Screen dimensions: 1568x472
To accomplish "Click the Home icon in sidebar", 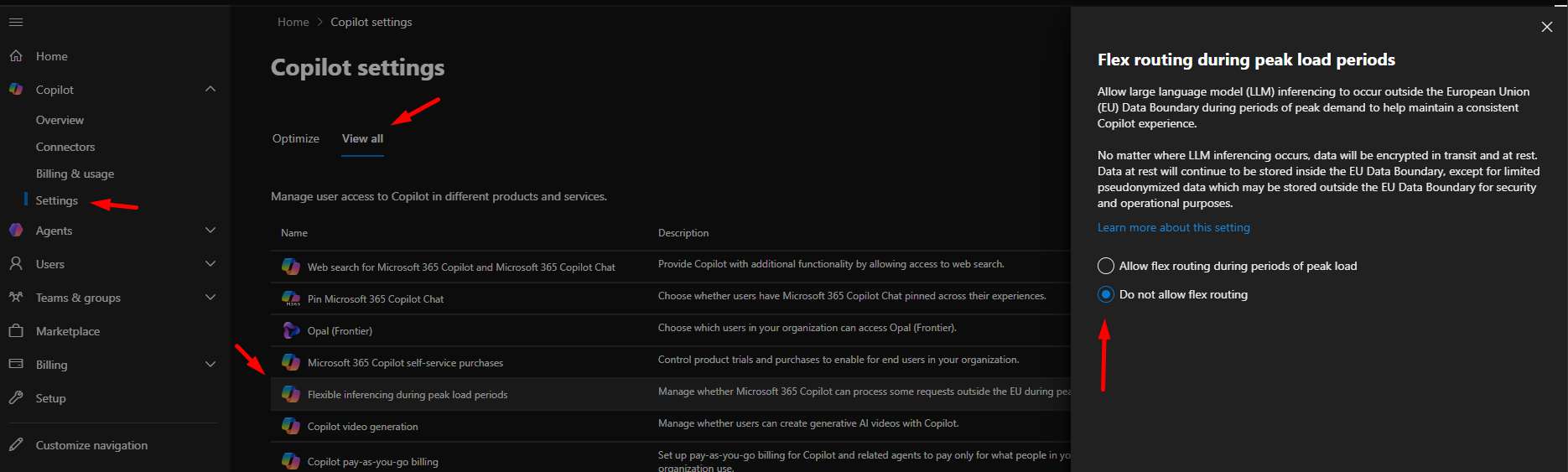I will (16, 56).
